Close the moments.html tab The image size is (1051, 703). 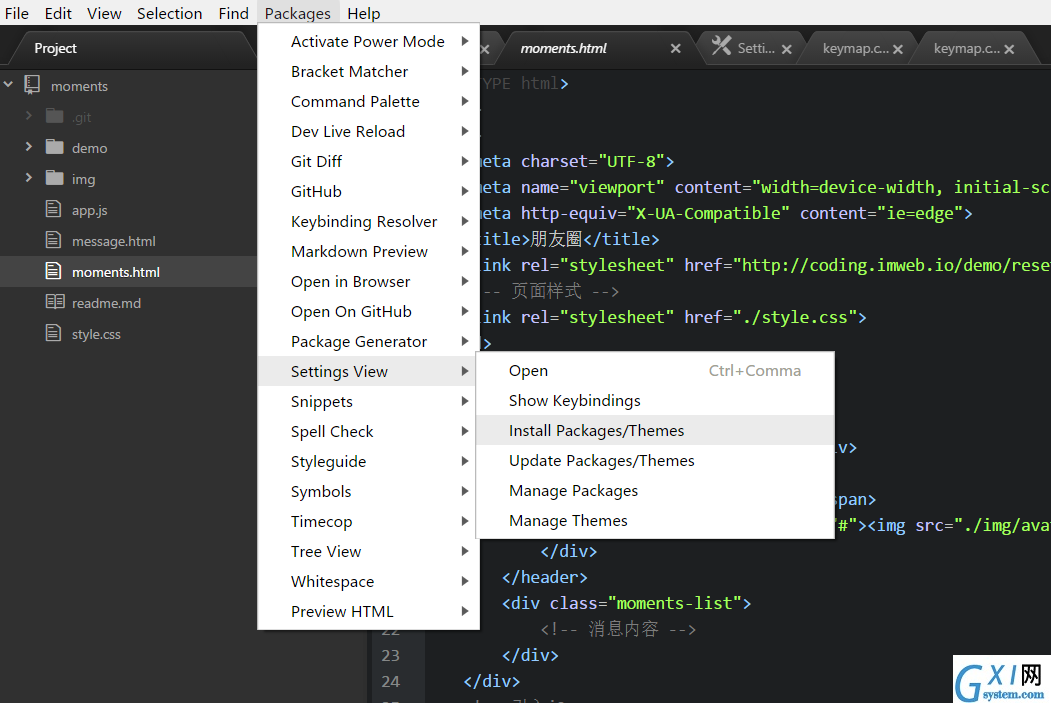[x=676, y=48]
